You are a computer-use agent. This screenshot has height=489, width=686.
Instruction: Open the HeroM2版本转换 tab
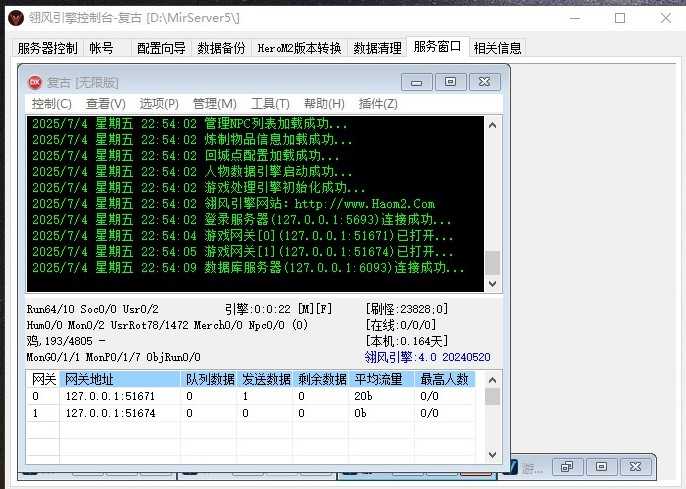(x=299, y=48)
